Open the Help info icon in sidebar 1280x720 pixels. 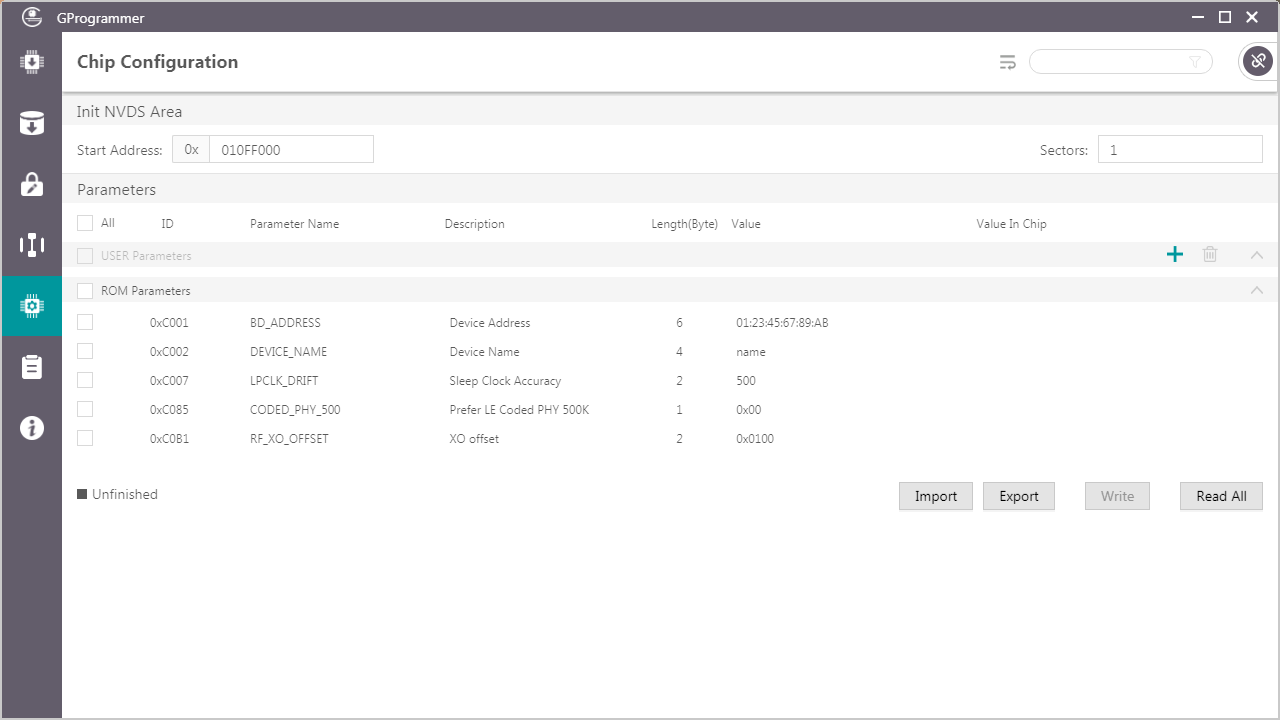[x=31, y=428]
